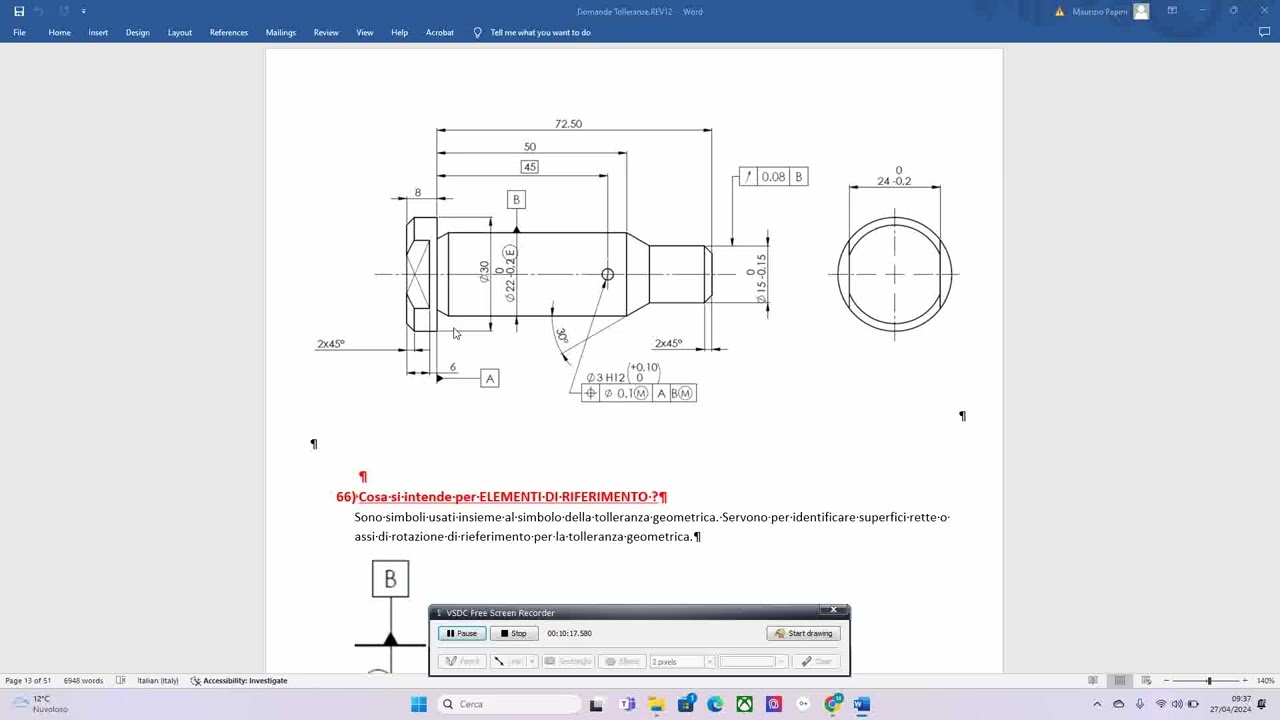Stop the VSDC screen recording
The width and height of the screenshot is (1280, 720).
[x=514, y=633]
